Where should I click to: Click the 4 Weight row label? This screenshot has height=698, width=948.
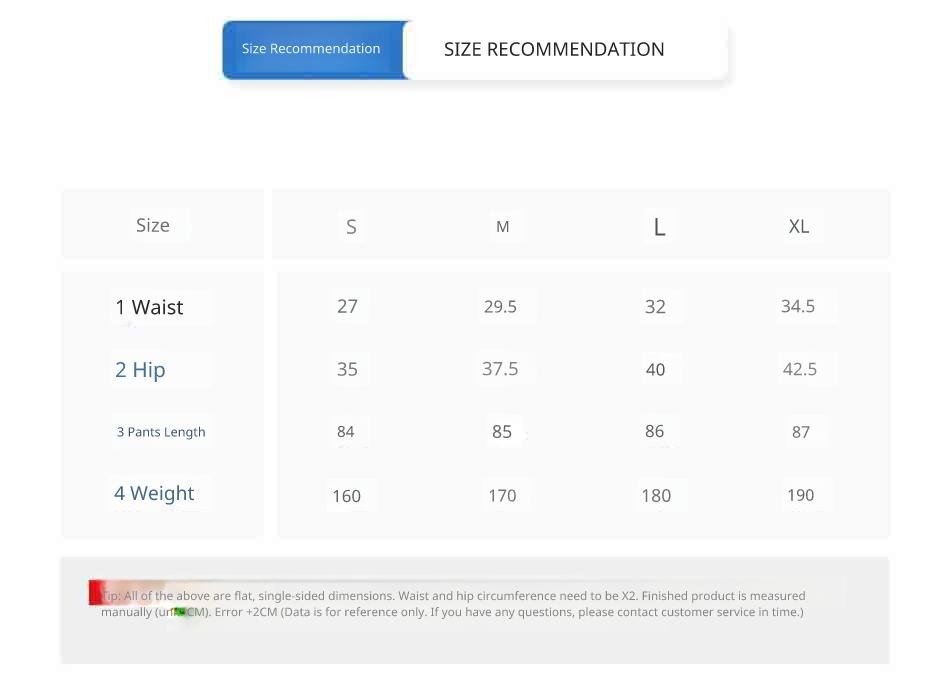pyautogui.click(x=154, y=493)
